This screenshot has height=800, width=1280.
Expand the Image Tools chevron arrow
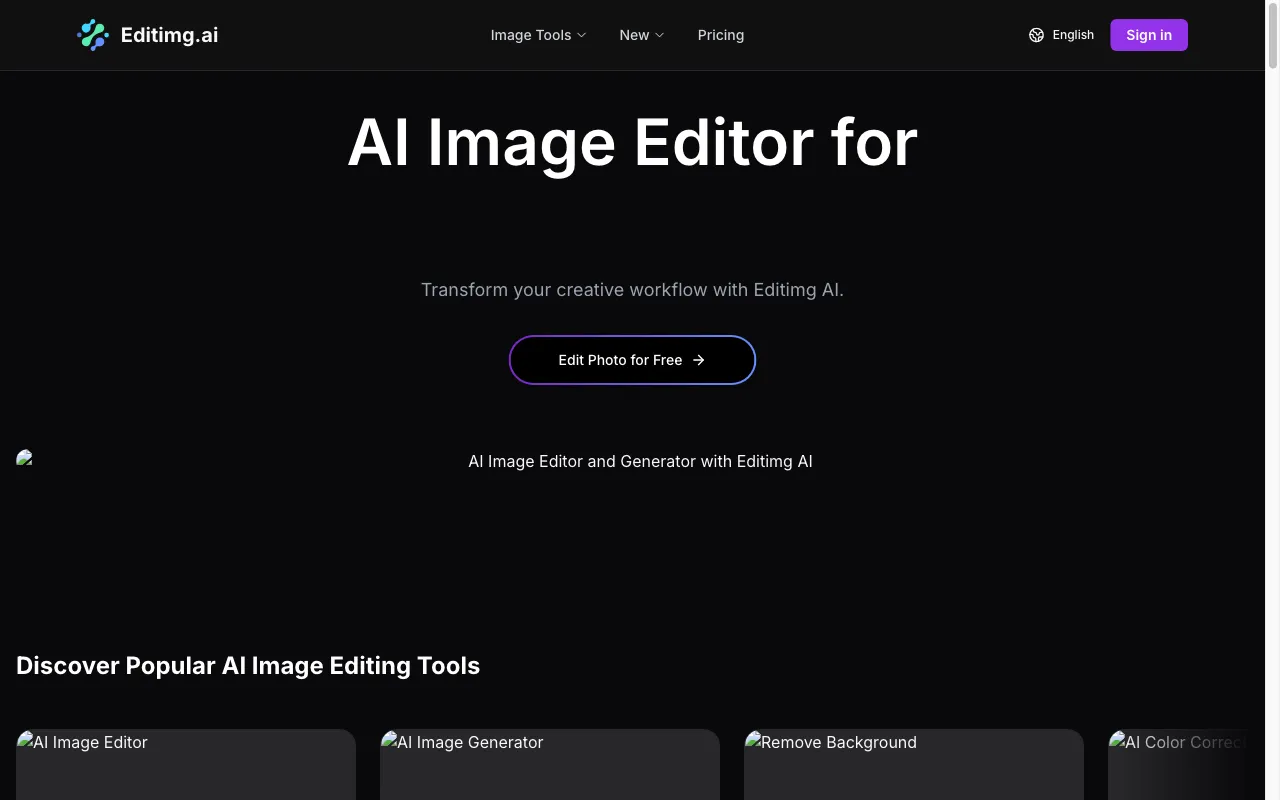tap(581, 35)
